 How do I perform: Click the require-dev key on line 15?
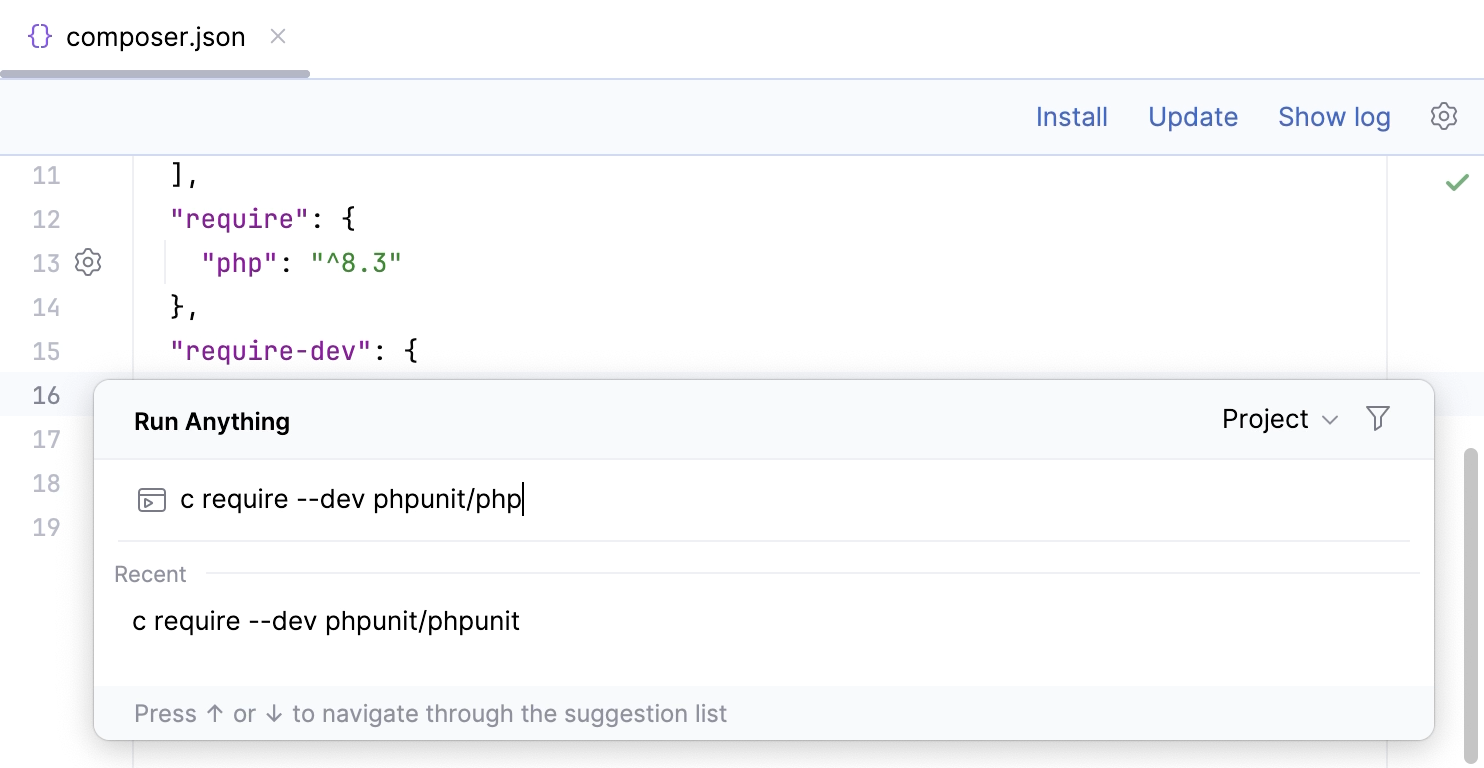(270, 351)
